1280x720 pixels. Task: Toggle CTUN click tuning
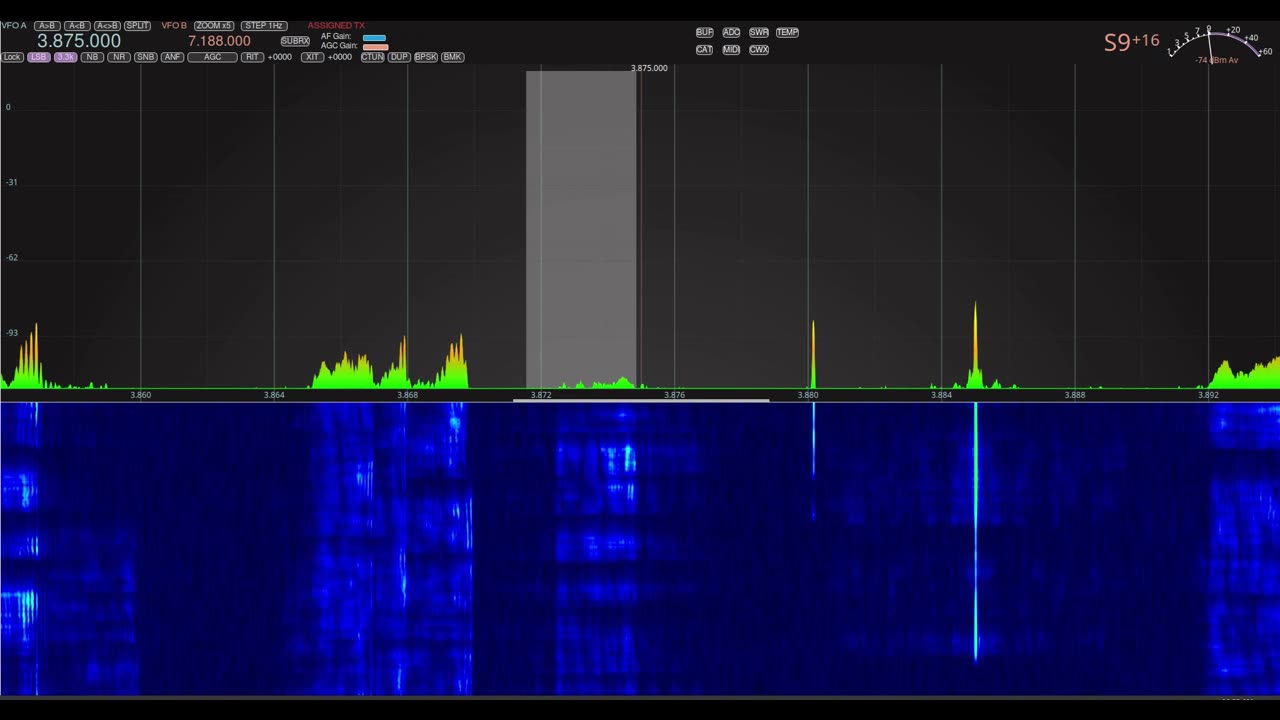(x=372, y=57)
